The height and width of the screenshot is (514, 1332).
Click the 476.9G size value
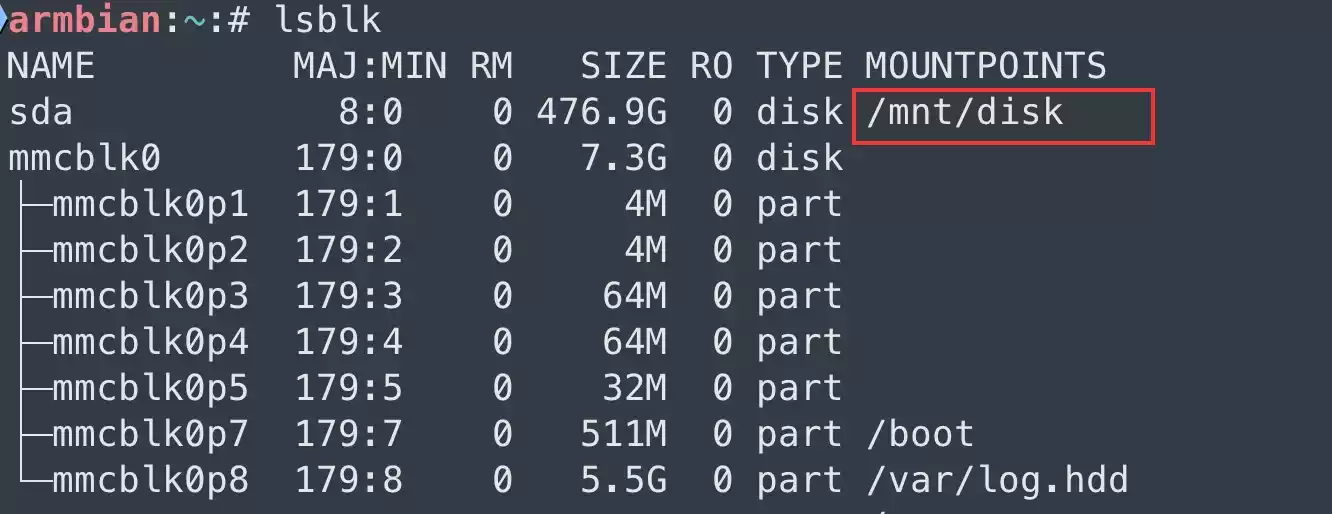[x=601, y=112]
